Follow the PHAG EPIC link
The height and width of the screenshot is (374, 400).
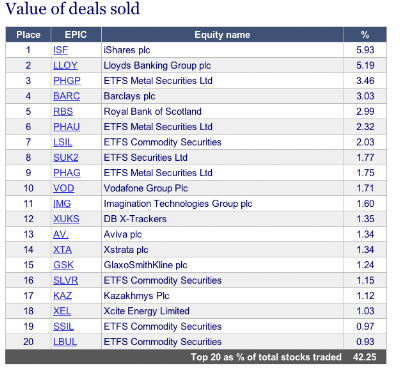point(67,173)
